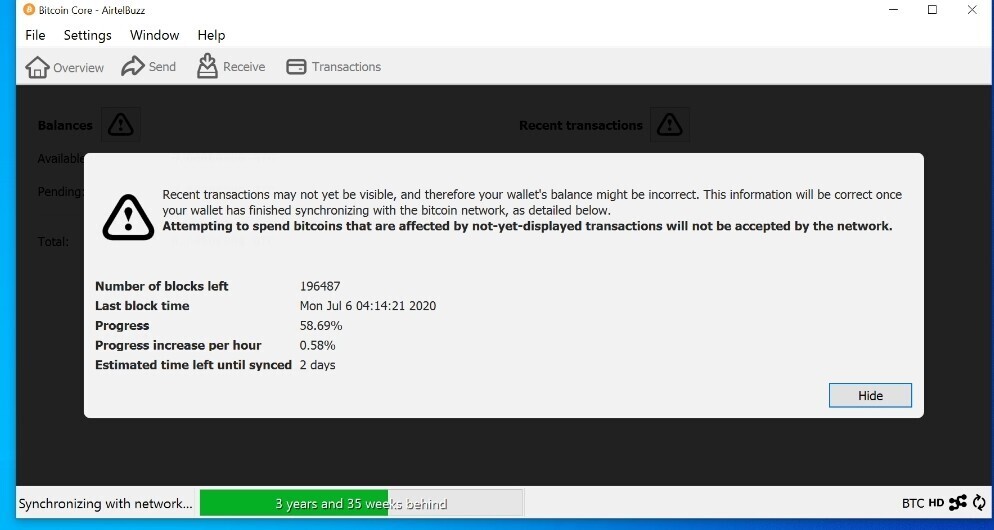
Task: Switch to the Receive tab
Action: pos(231,67)
